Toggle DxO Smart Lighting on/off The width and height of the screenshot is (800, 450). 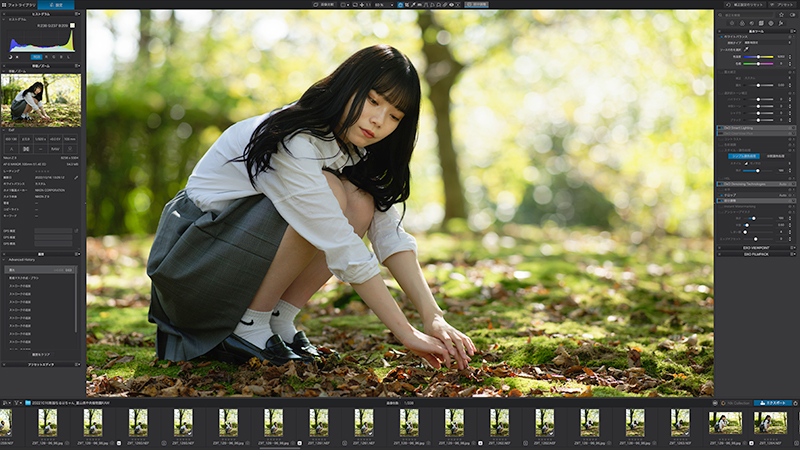[721, 128]
